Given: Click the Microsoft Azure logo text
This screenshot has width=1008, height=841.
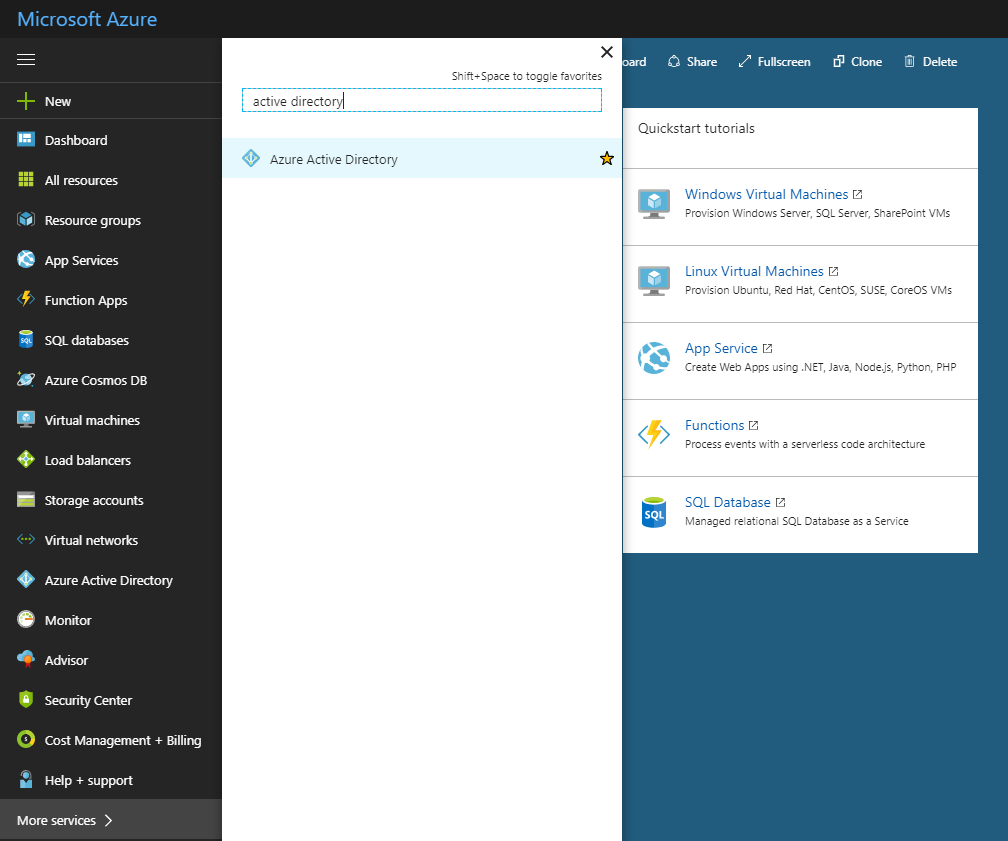Looking at the screenshot, I should [x=87, y=19].
